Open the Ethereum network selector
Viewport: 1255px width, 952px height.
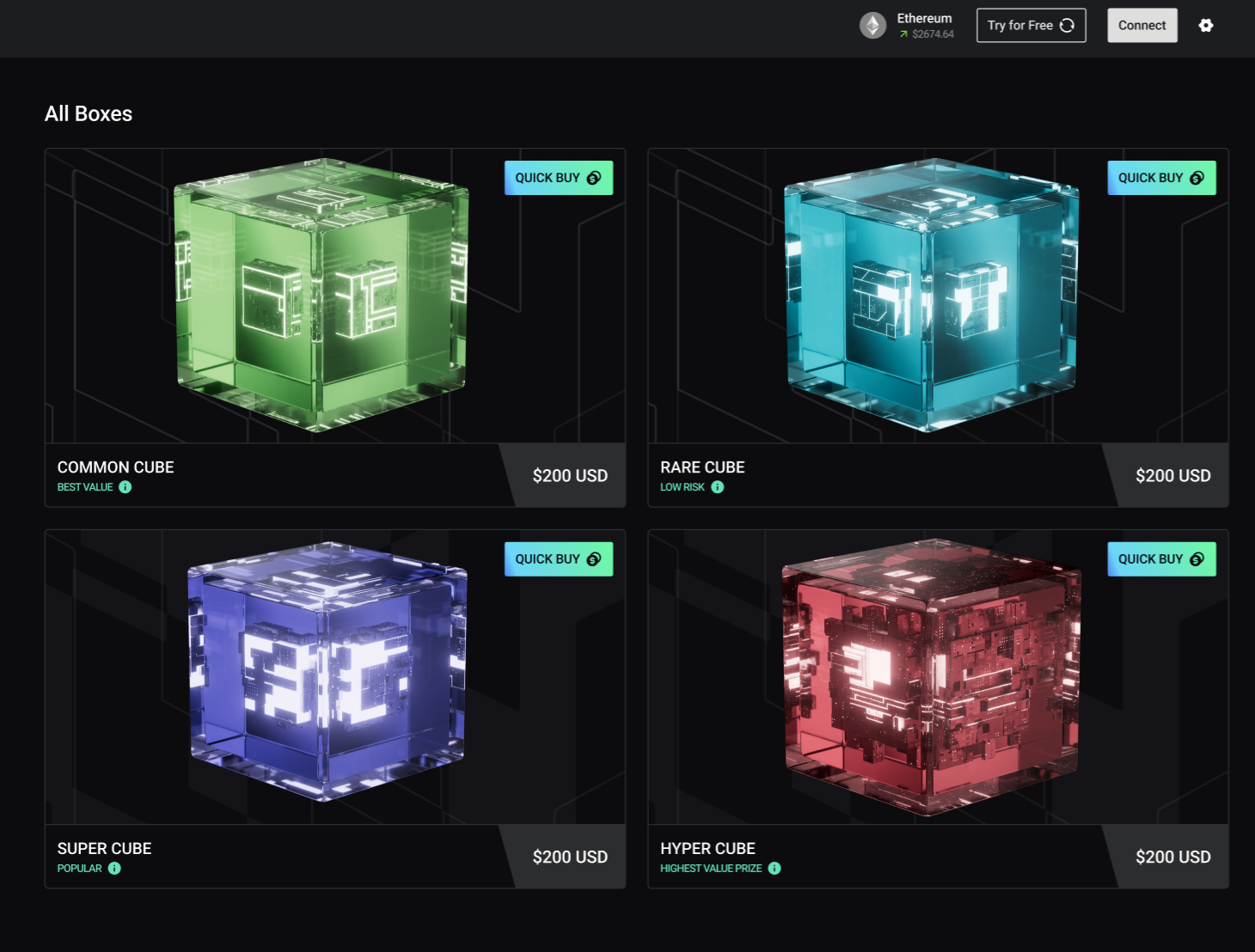coord(908,26)
